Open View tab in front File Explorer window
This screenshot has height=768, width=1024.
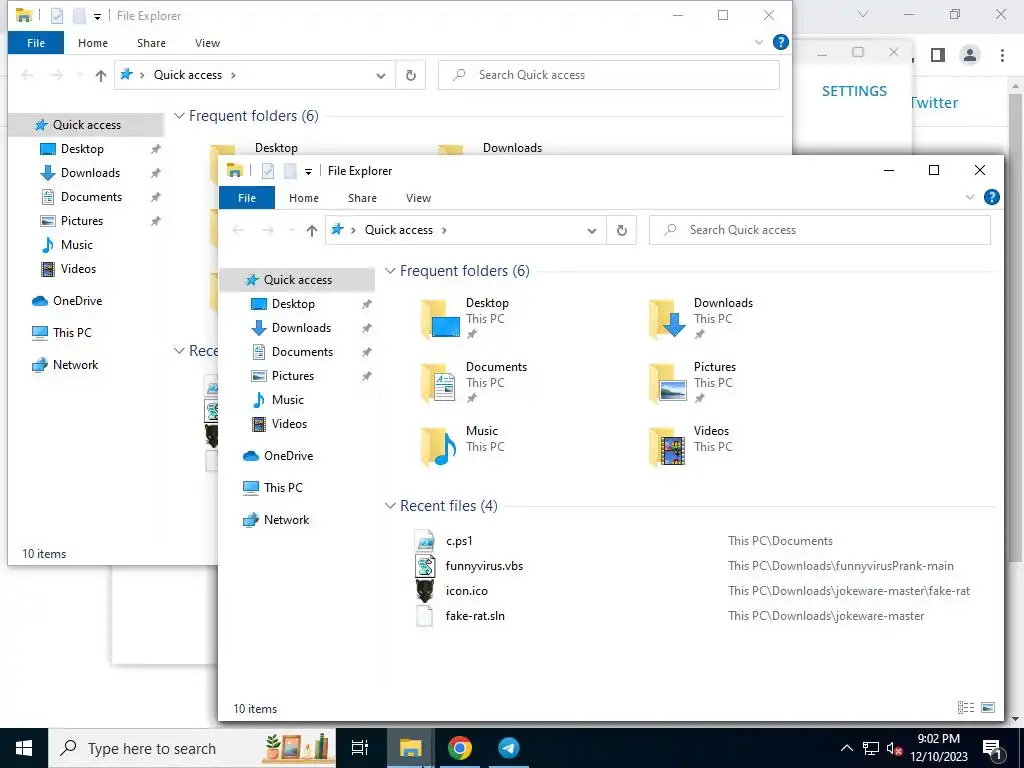[419, 198]
